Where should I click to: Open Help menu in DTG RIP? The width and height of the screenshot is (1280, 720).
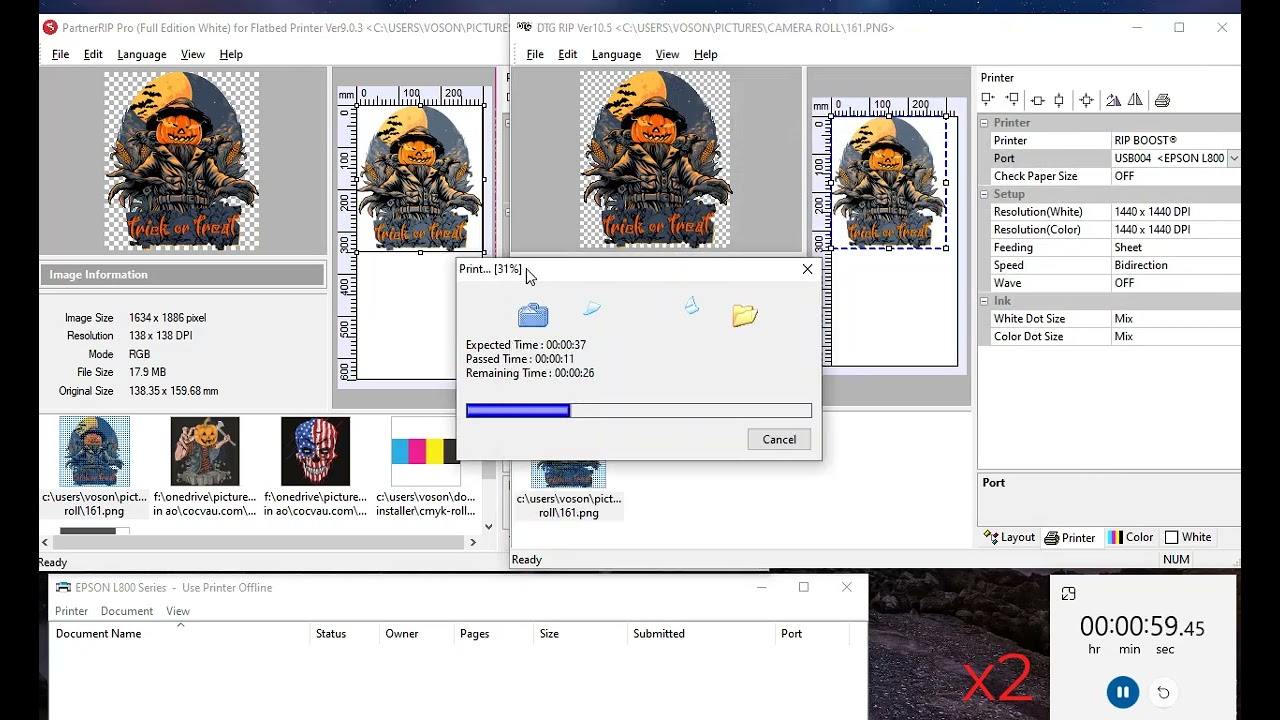[x=705, y=54]
